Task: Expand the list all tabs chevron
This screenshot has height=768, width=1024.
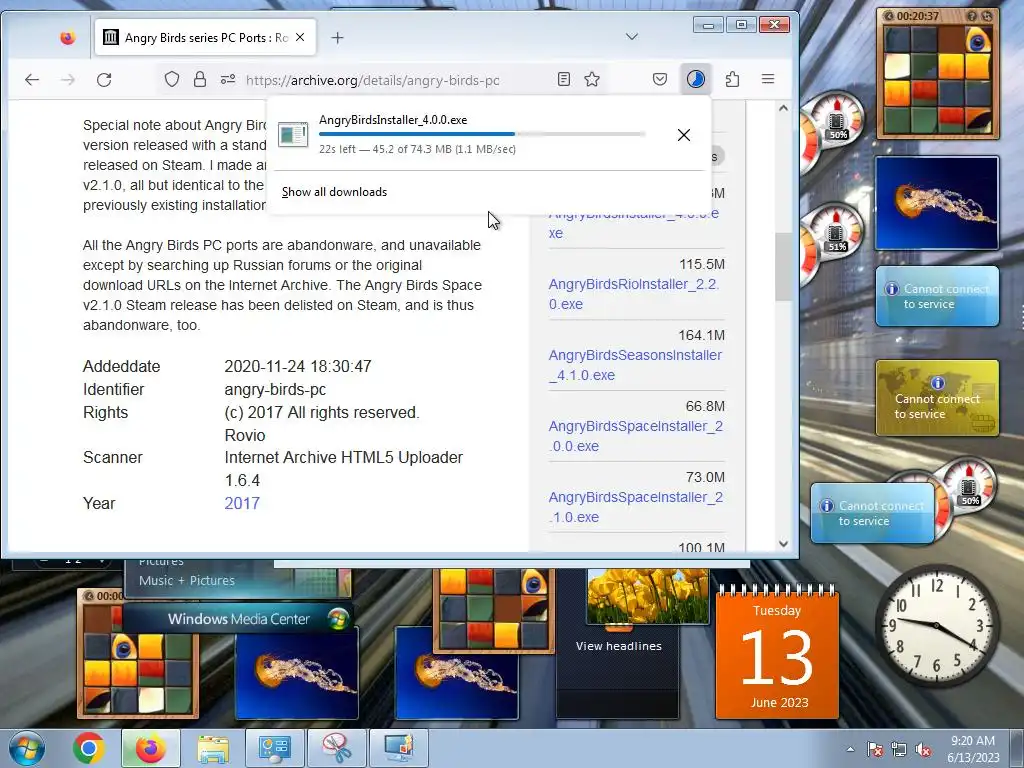Action: (632, 37)
